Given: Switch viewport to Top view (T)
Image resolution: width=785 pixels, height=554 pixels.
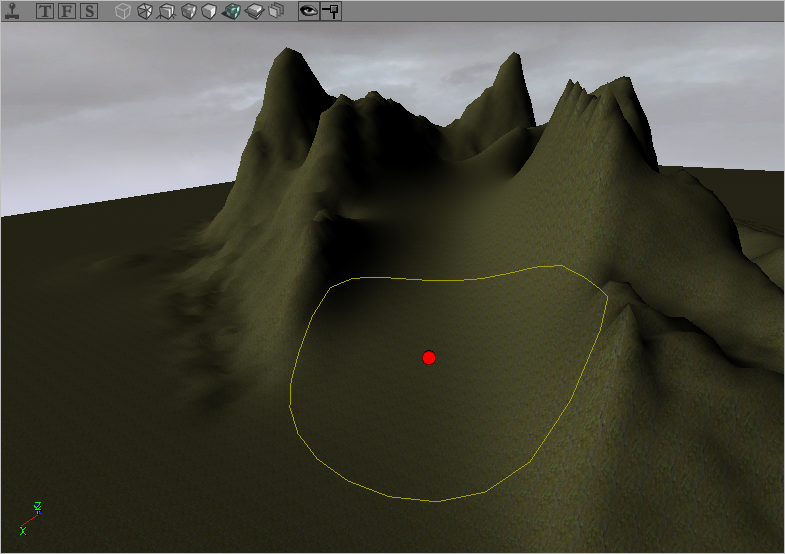Looking at the screenshot, I should [x=45, y=11].
